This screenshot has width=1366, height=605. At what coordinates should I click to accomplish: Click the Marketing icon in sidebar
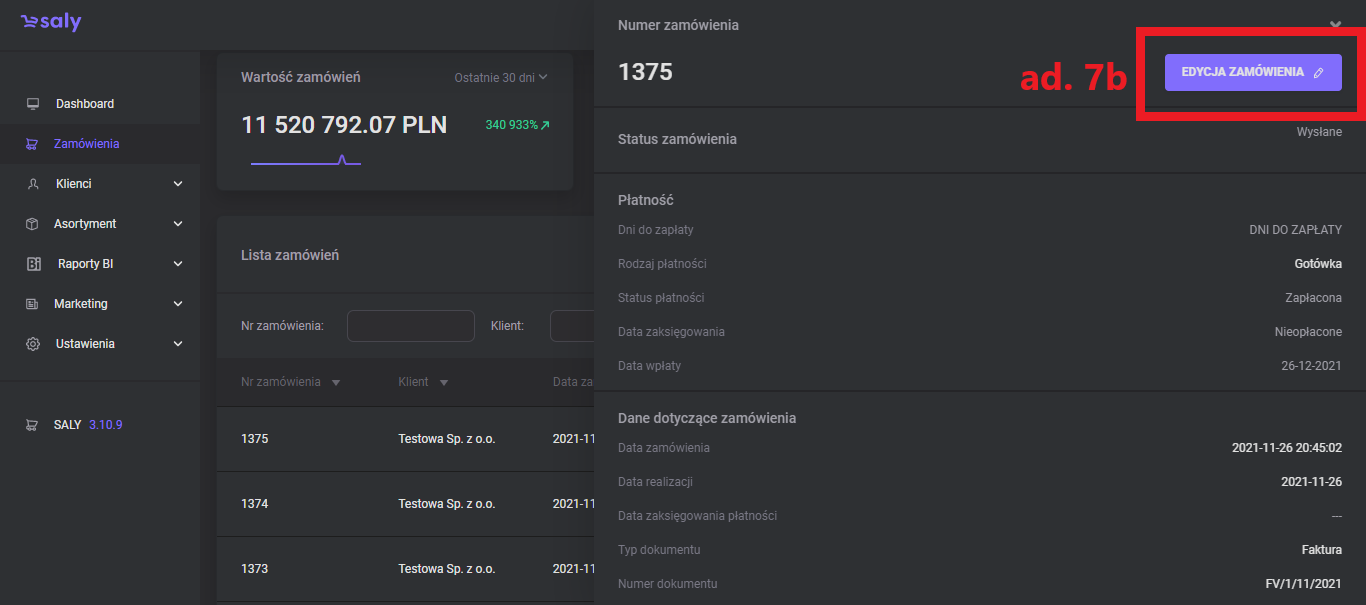click(x=33, y=304)
